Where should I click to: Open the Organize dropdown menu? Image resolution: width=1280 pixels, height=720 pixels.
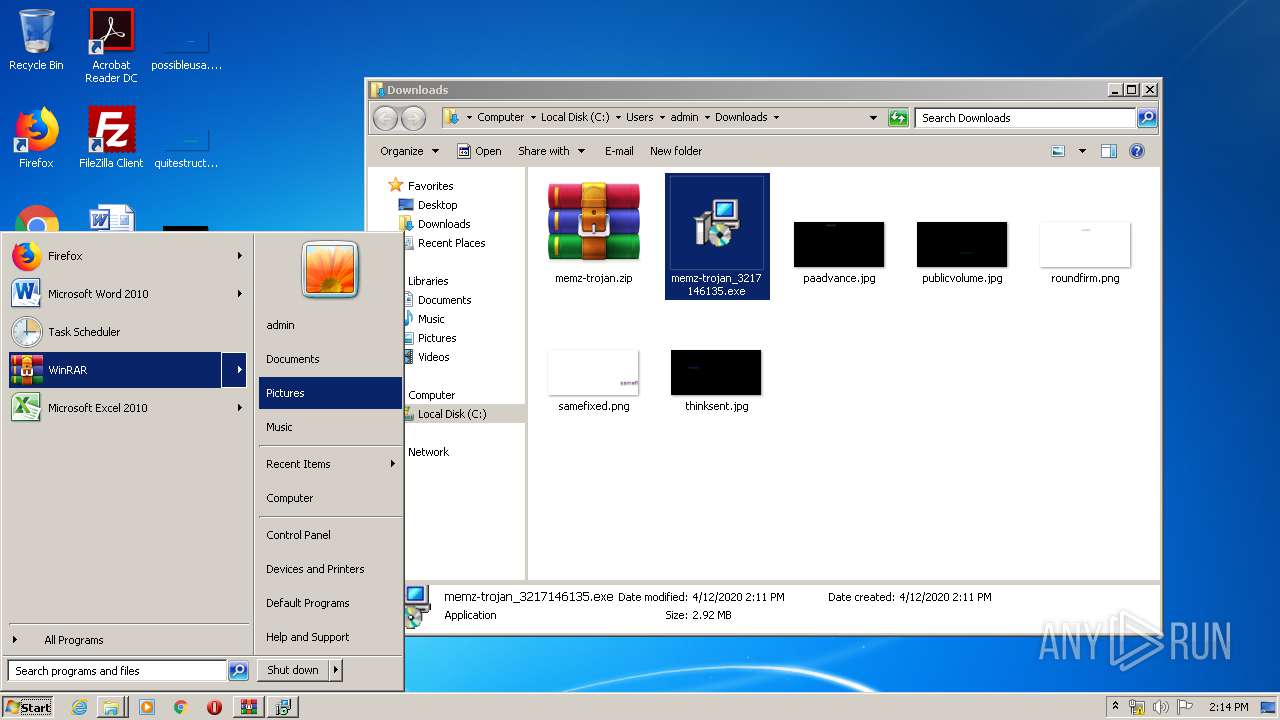409,151
